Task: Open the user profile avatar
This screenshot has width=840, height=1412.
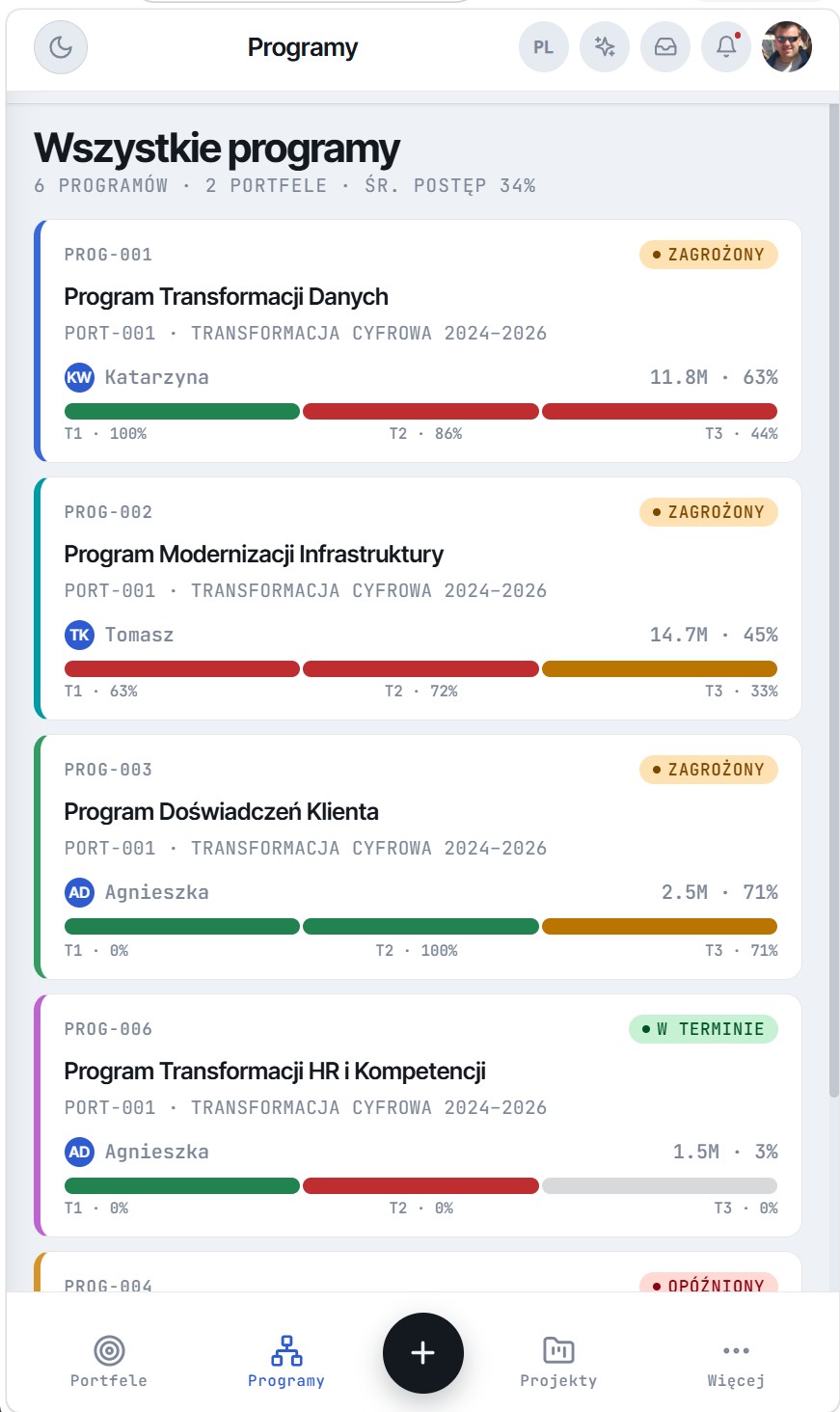Action: pos(787,47)
